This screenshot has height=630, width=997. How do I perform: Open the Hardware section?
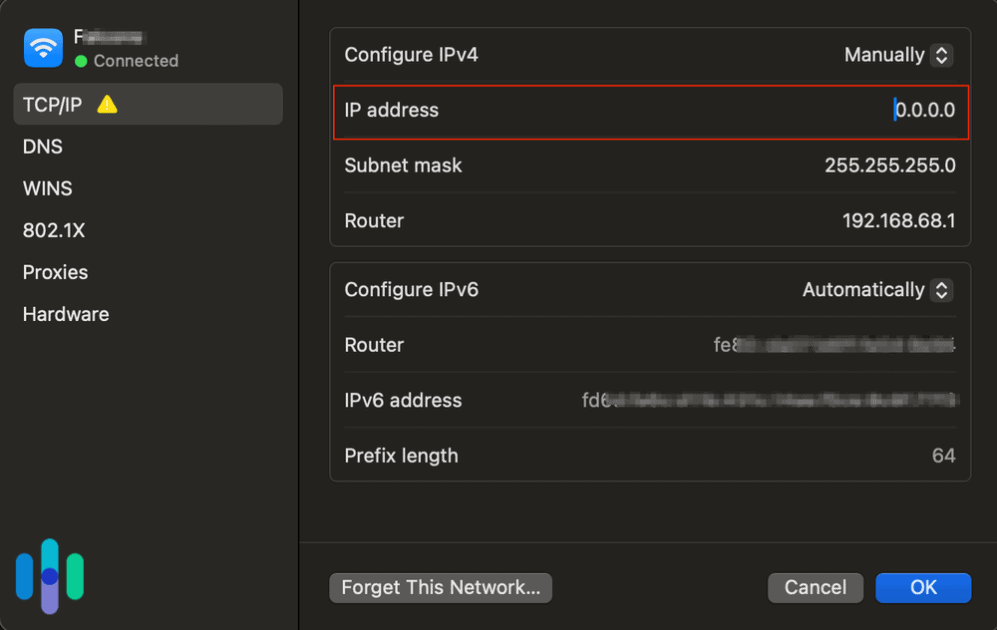click(65, 314)
